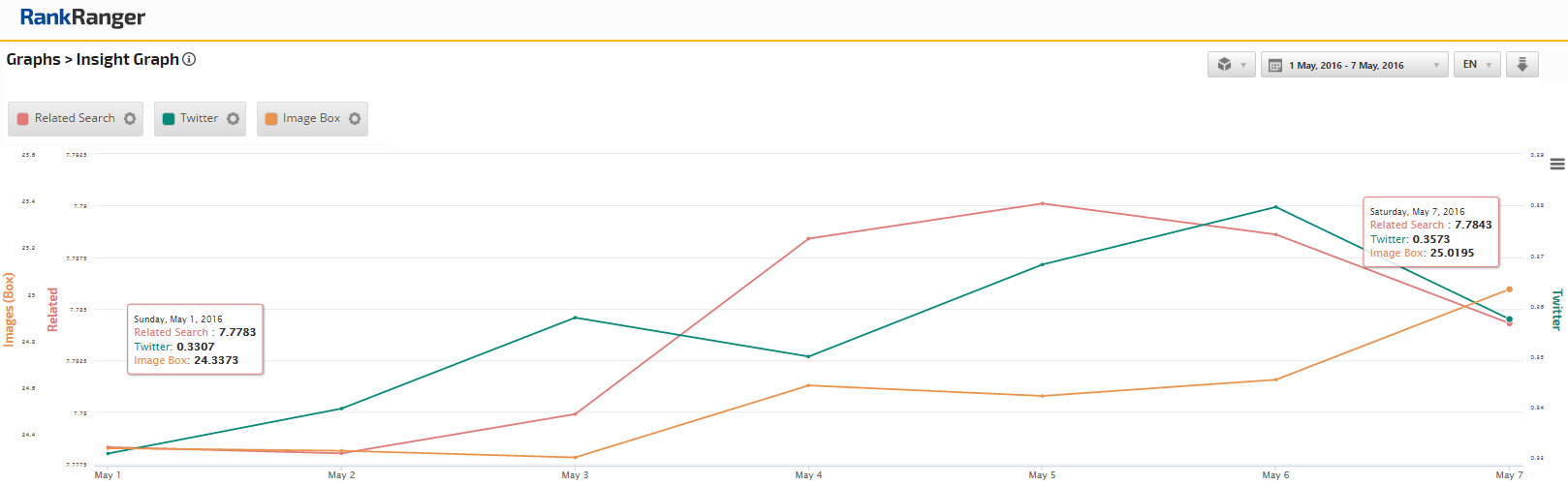Toggle Related Search series visibility

75,118
